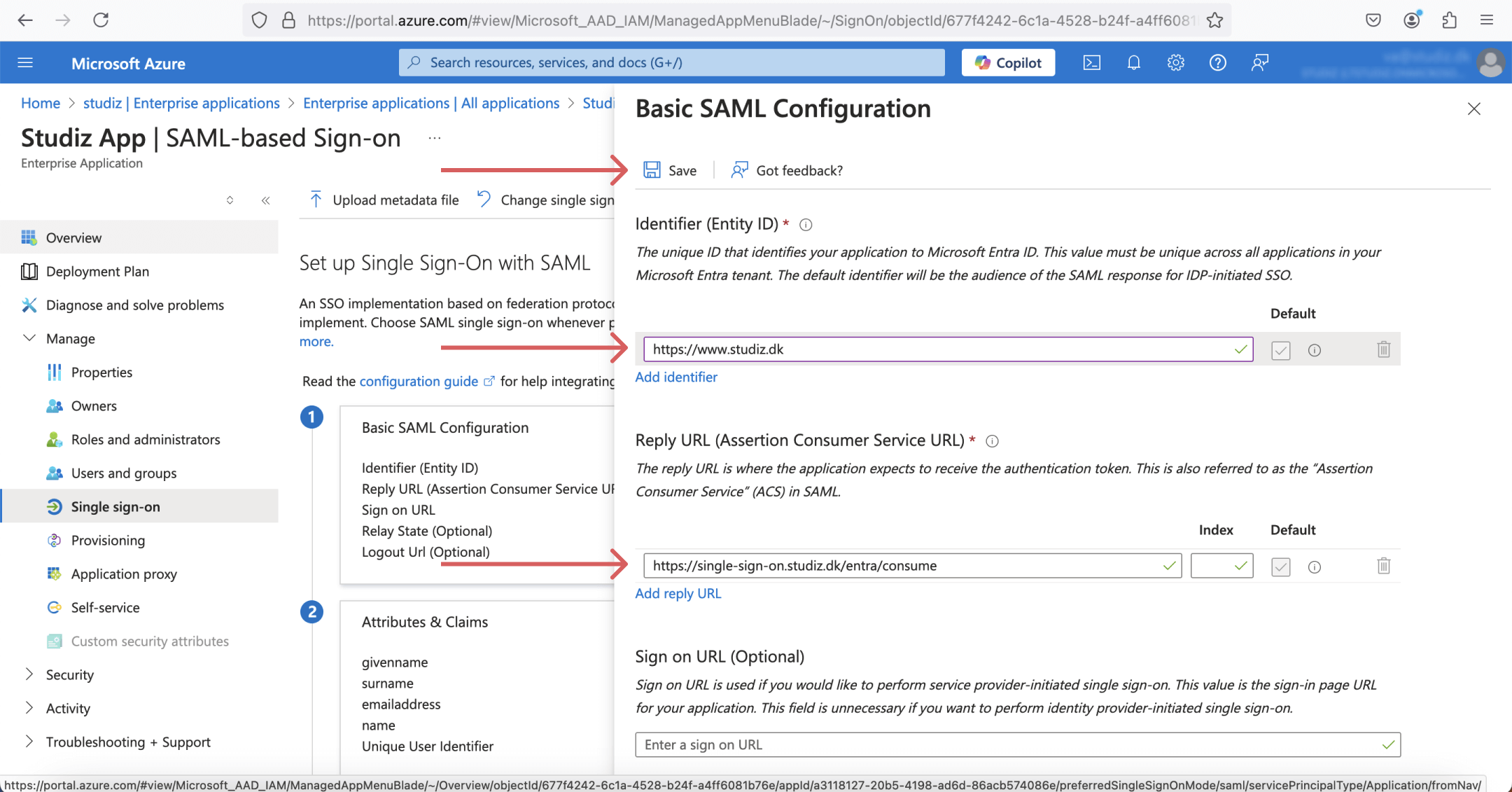
Task: Click the Azure search resources box
Action: 672,62
